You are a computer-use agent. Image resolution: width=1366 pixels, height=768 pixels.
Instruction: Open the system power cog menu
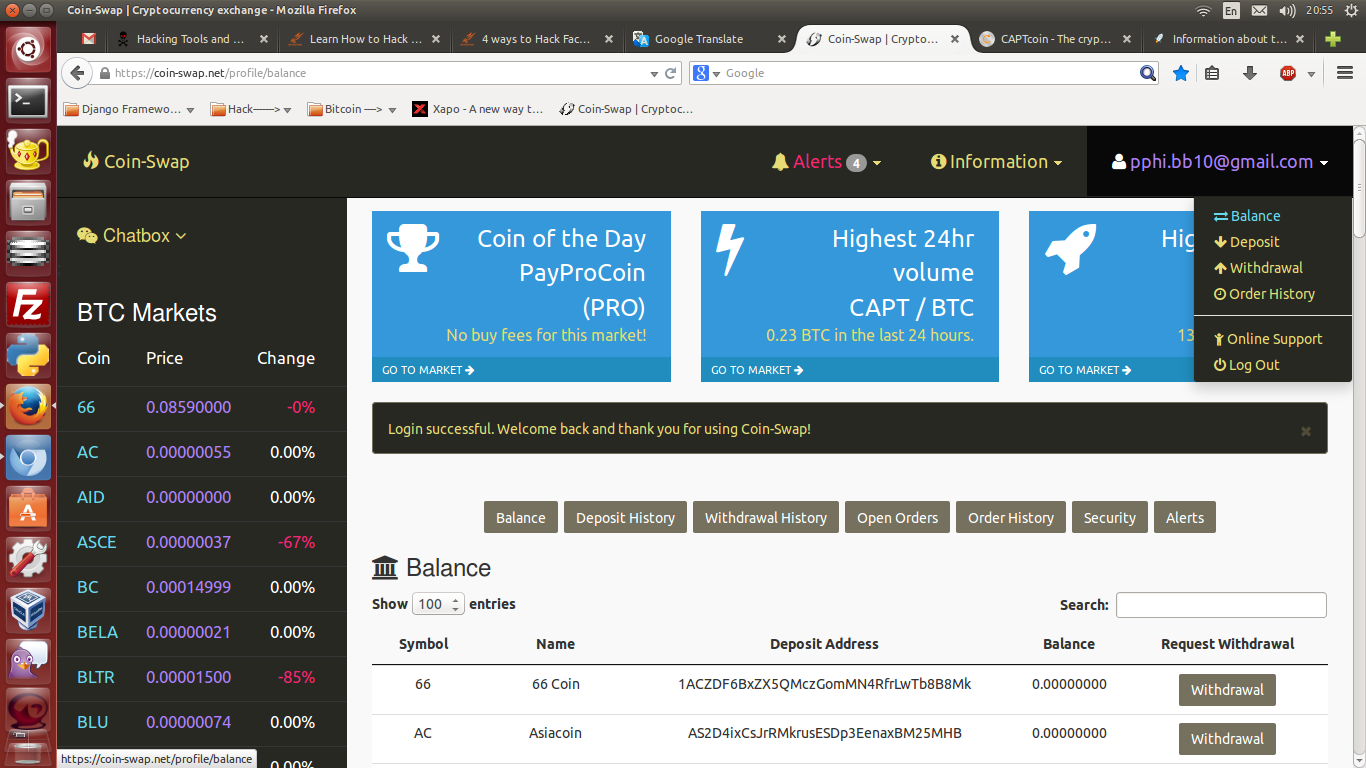point(1352,10)
